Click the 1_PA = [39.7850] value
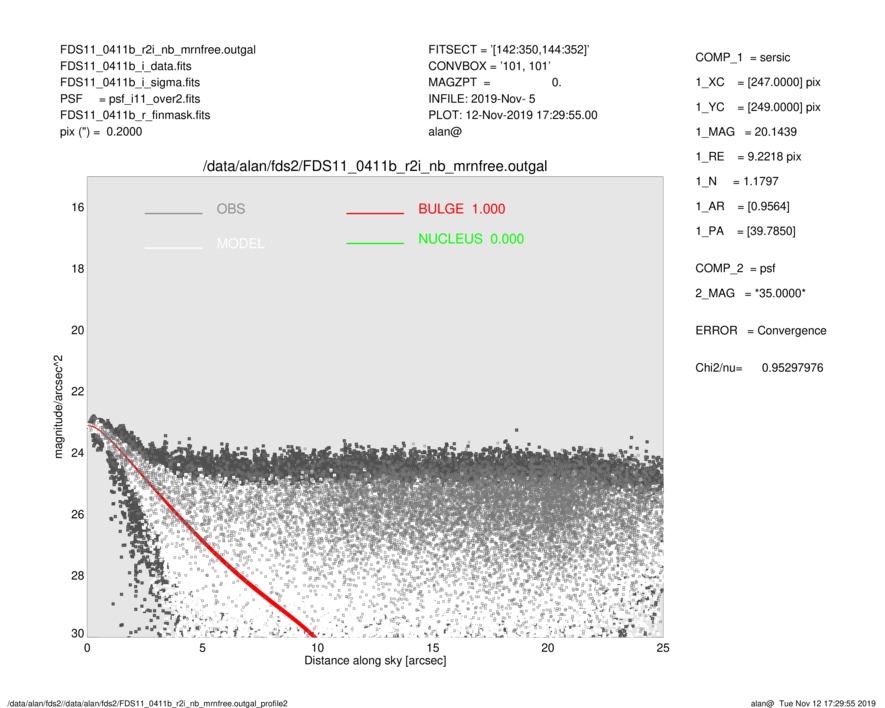The height and width of the screenshot is (708, 885). pos(746,231)
